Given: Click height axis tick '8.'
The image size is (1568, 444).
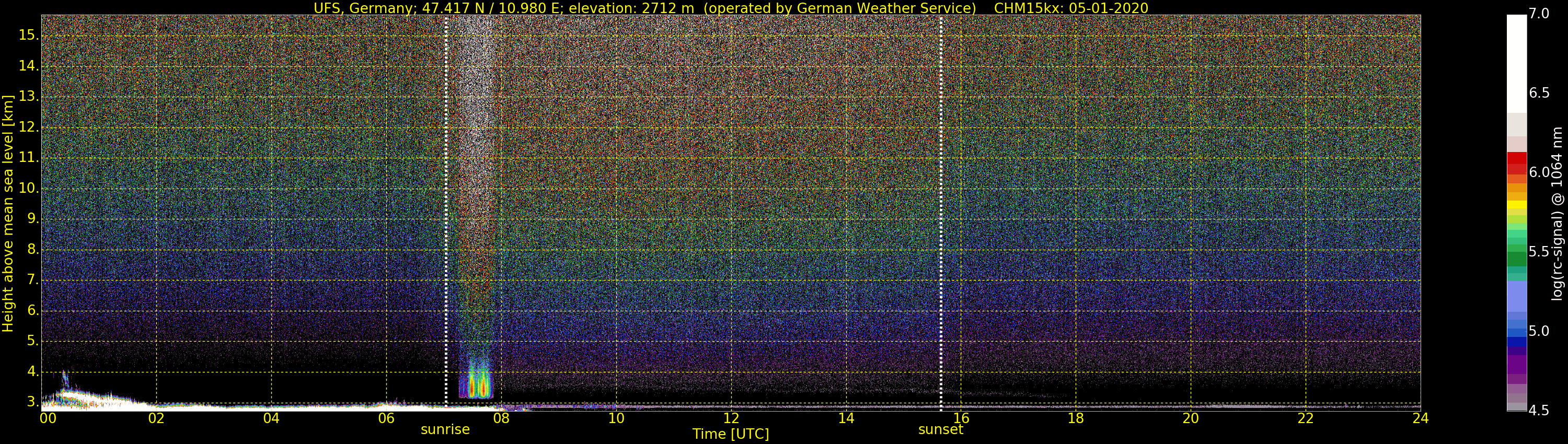Looking at the screenshot, I should coord(33,249).
